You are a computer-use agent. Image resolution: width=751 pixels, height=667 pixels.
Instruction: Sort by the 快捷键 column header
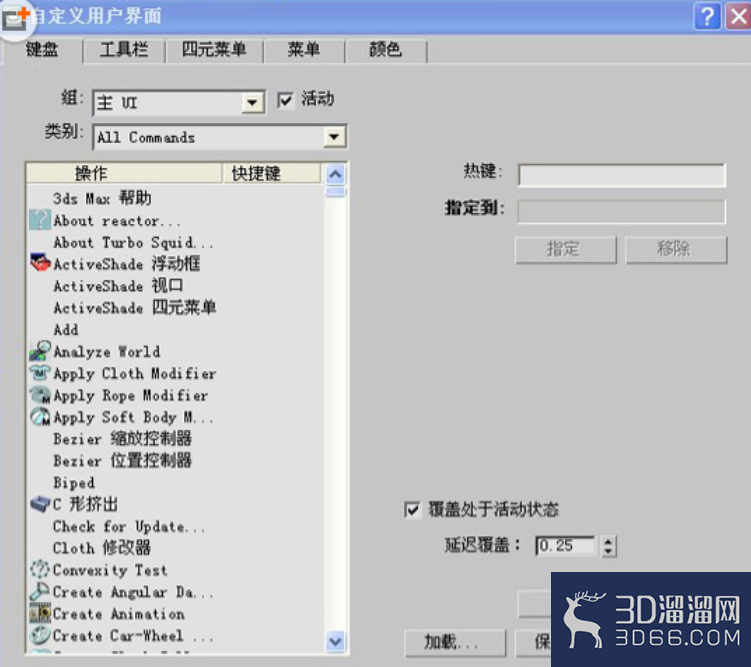click(x=271, y=173)
